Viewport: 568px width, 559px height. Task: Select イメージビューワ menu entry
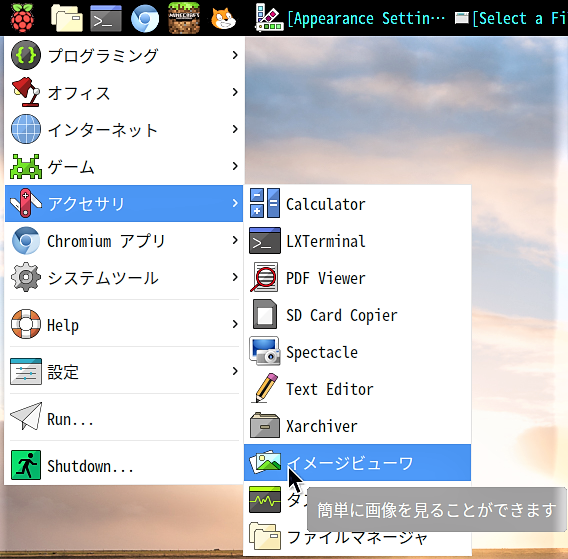coord(357,463)
